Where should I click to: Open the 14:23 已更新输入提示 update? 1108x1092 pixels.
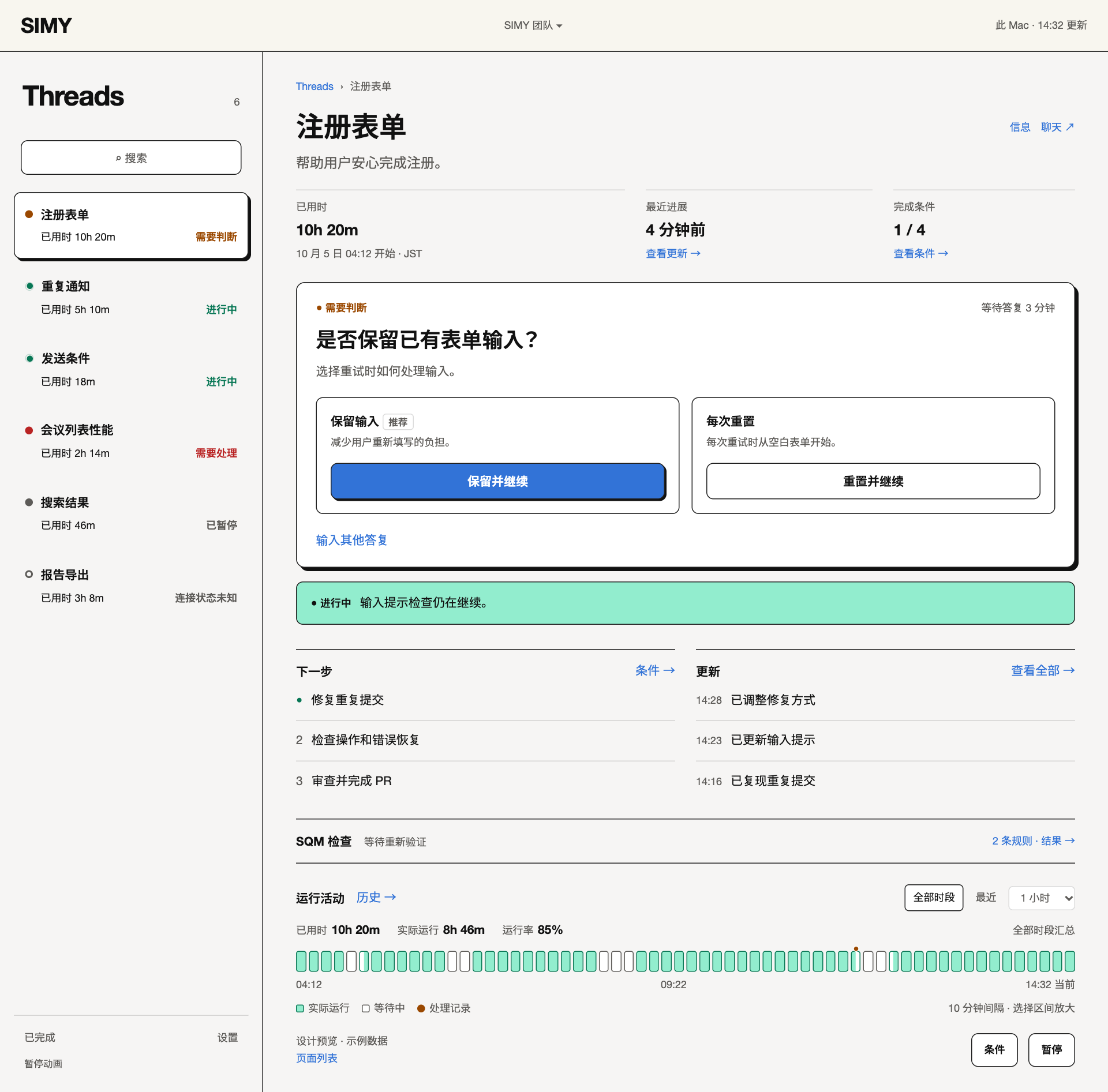(x=885, y=740)
